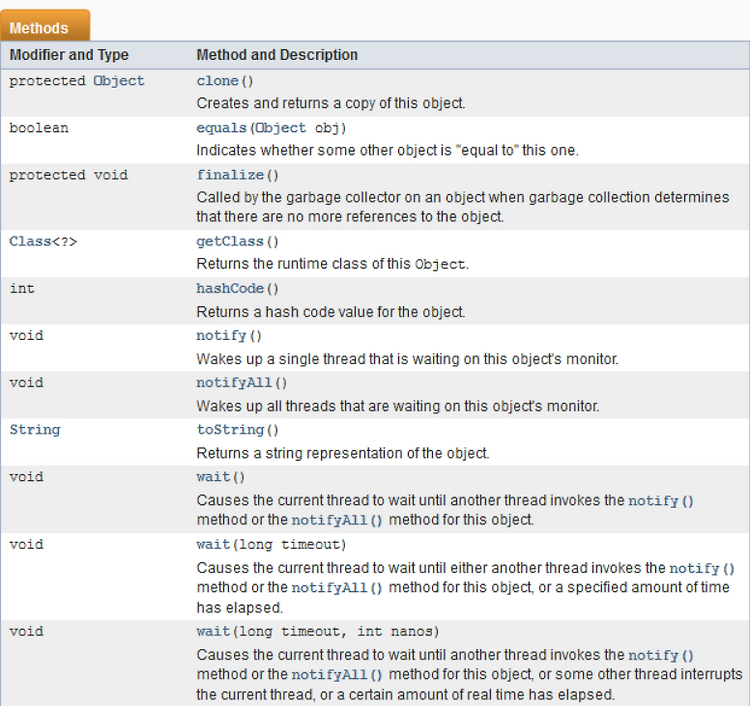This screenshot has height=706, width=750.
Task: Click the Modifier and Type column header
Action: click(x=69, y=55)
